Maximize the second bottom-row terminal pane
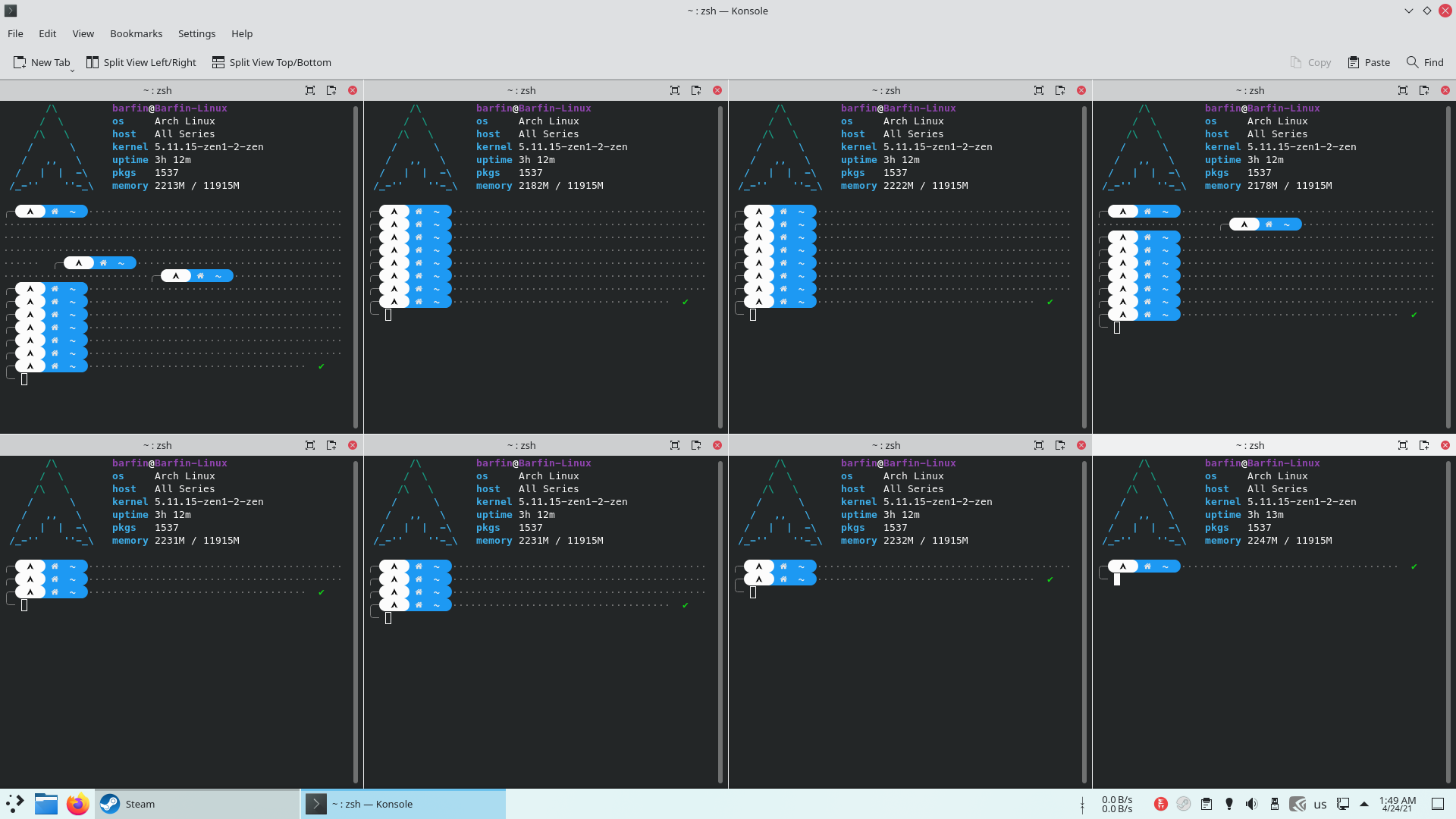Screen dimensions: 1456x819 click(675, 445)
